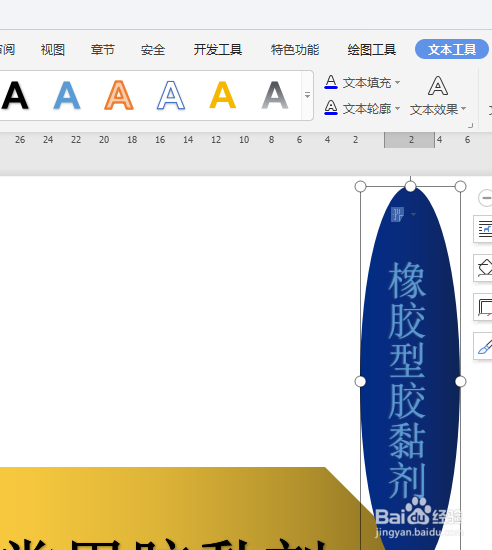Open the 绘图工具 tab

click(372, 50)
